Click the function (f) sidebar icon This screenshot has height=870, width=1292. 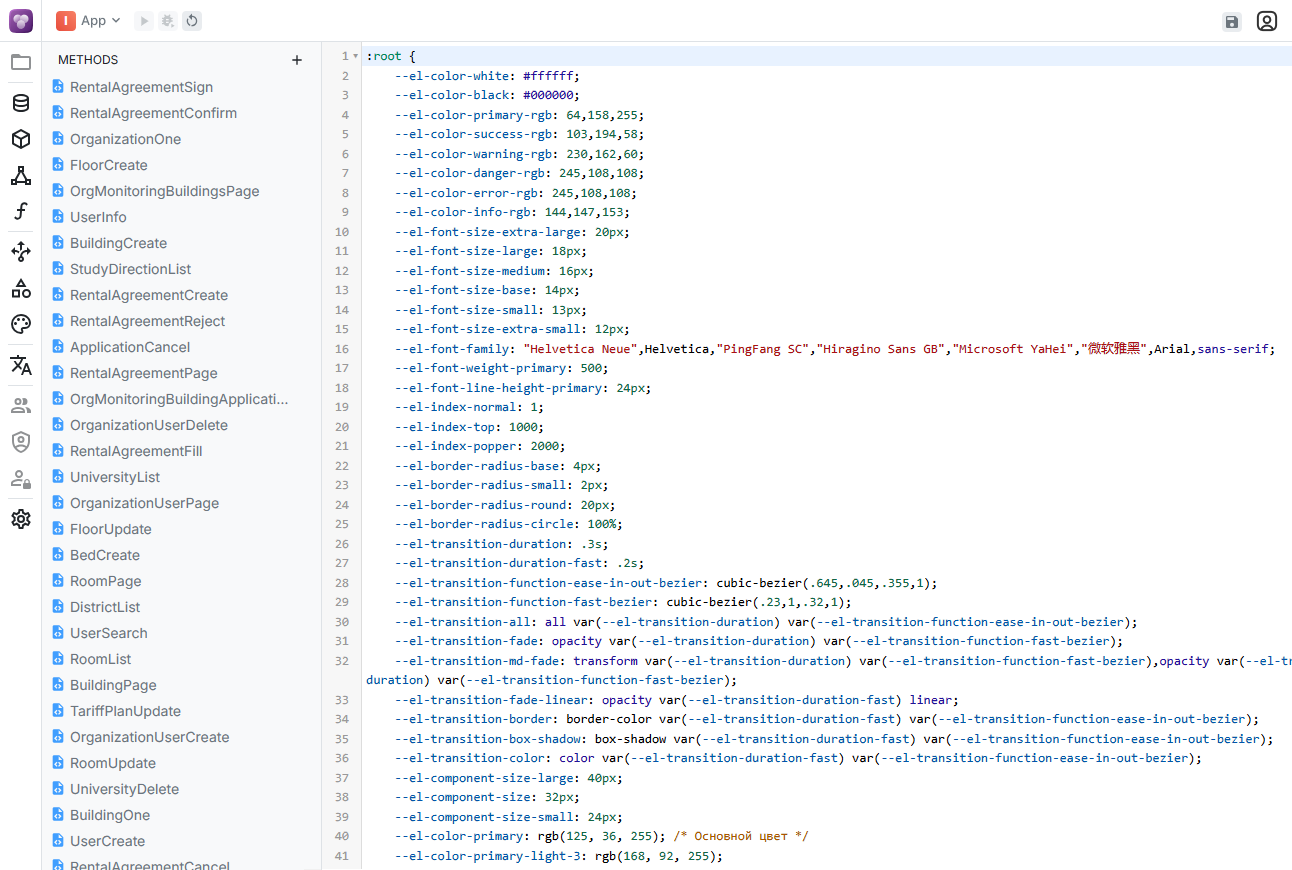click(21, 211)
